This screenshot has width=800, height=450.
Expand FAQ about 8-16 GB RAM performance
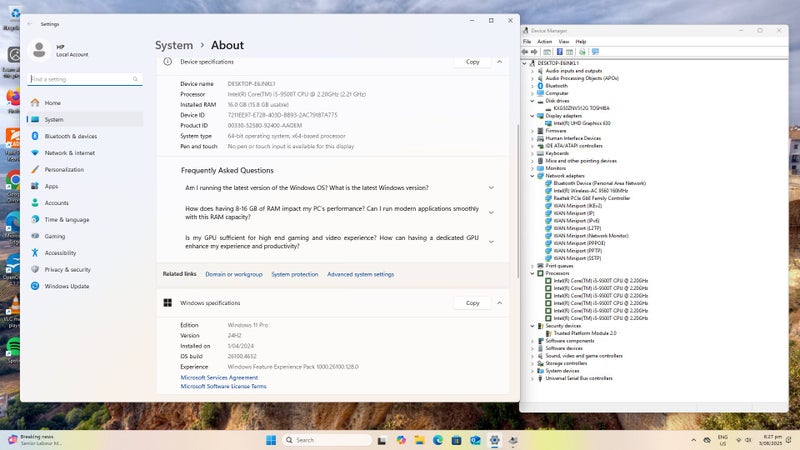click(x=491, y=213)
